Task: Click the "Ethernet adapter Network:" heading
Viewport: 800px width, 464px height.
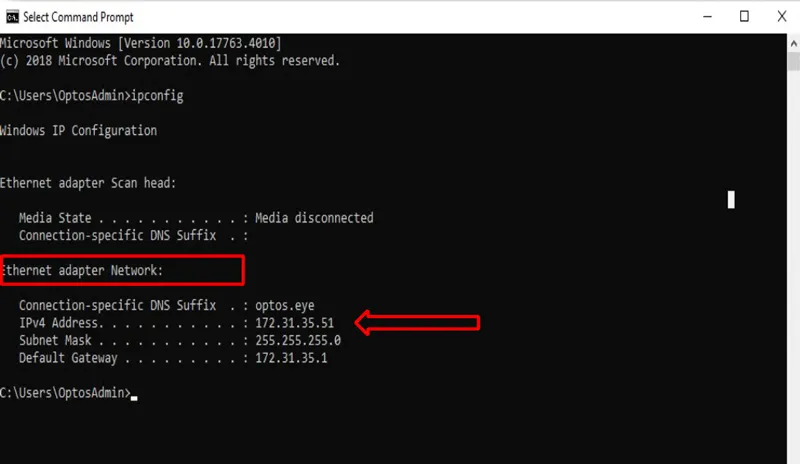Action: 83,270
